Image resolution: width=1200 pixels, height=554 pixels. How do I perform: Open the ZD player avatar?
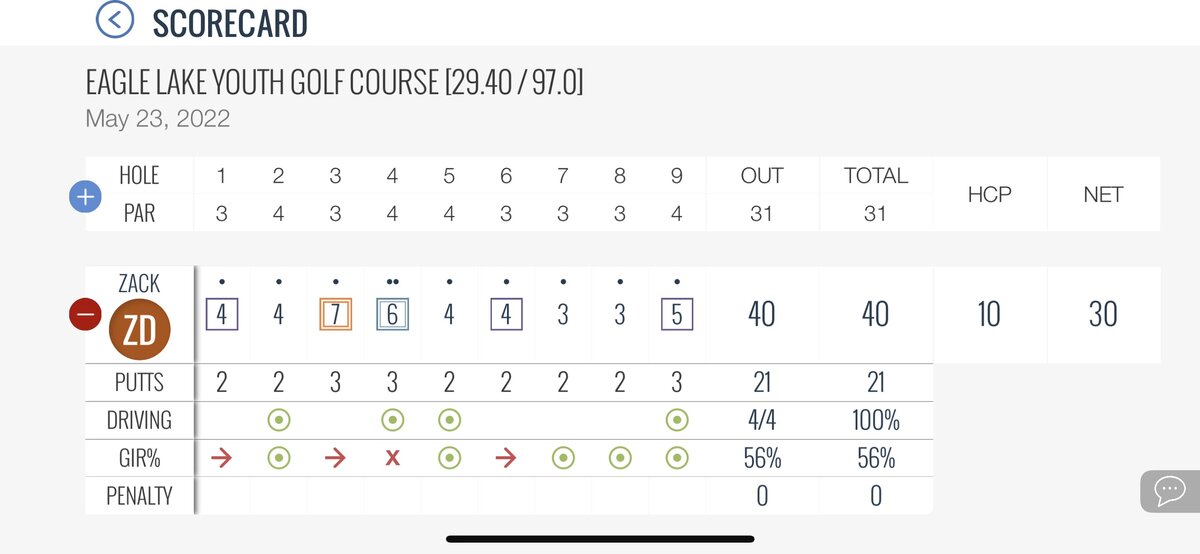140,330
